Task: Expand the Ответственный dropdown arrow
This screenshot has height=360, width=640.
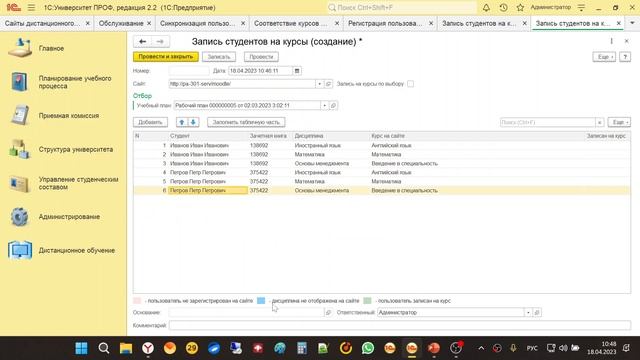Action: [528, 312]
